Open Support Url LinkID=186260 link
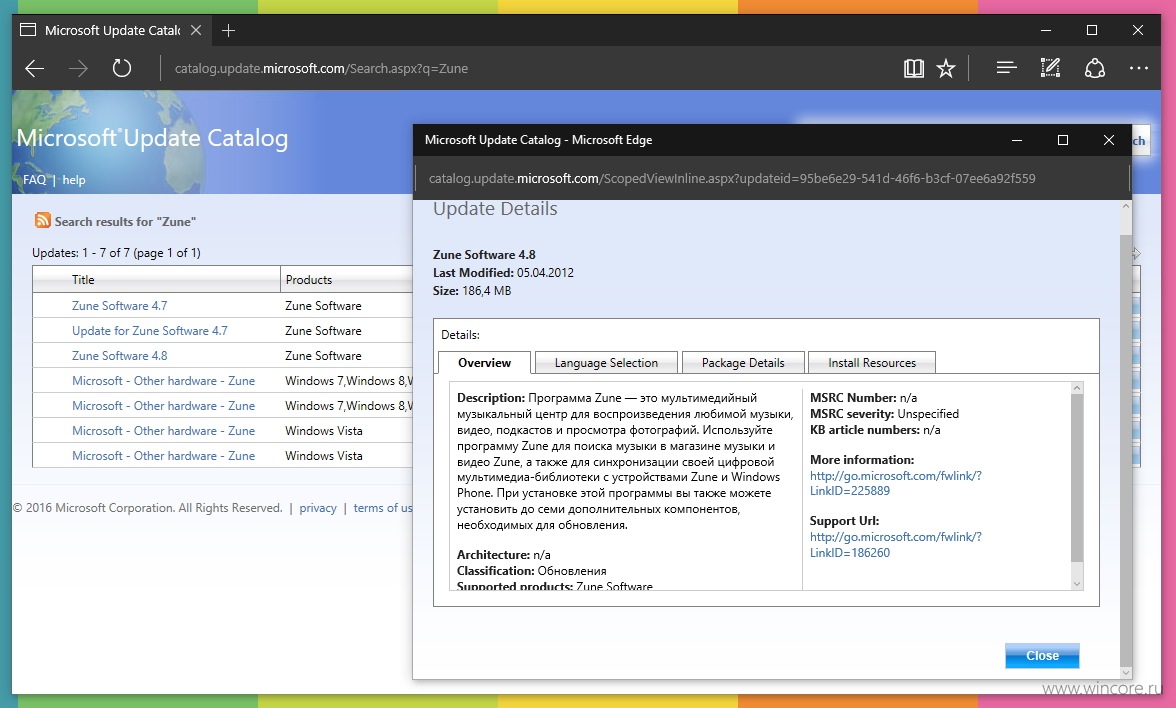This screenshot has height=708, width=1176. point(896,544)
